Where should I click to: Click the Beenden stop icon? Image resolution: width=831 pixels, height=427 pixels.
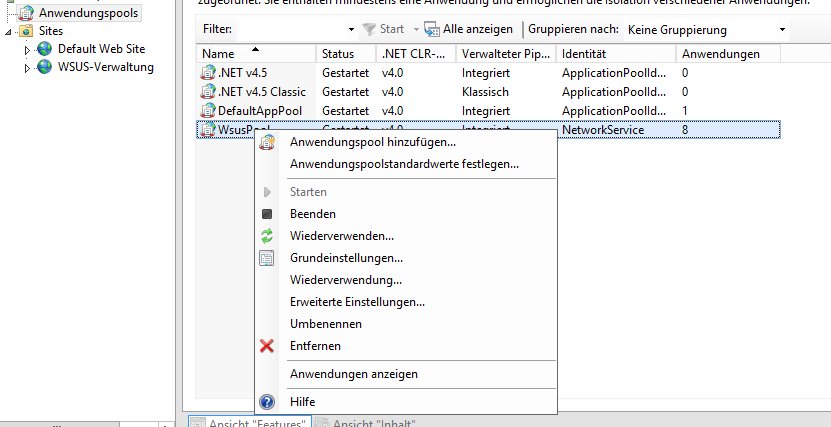(267, 214)
